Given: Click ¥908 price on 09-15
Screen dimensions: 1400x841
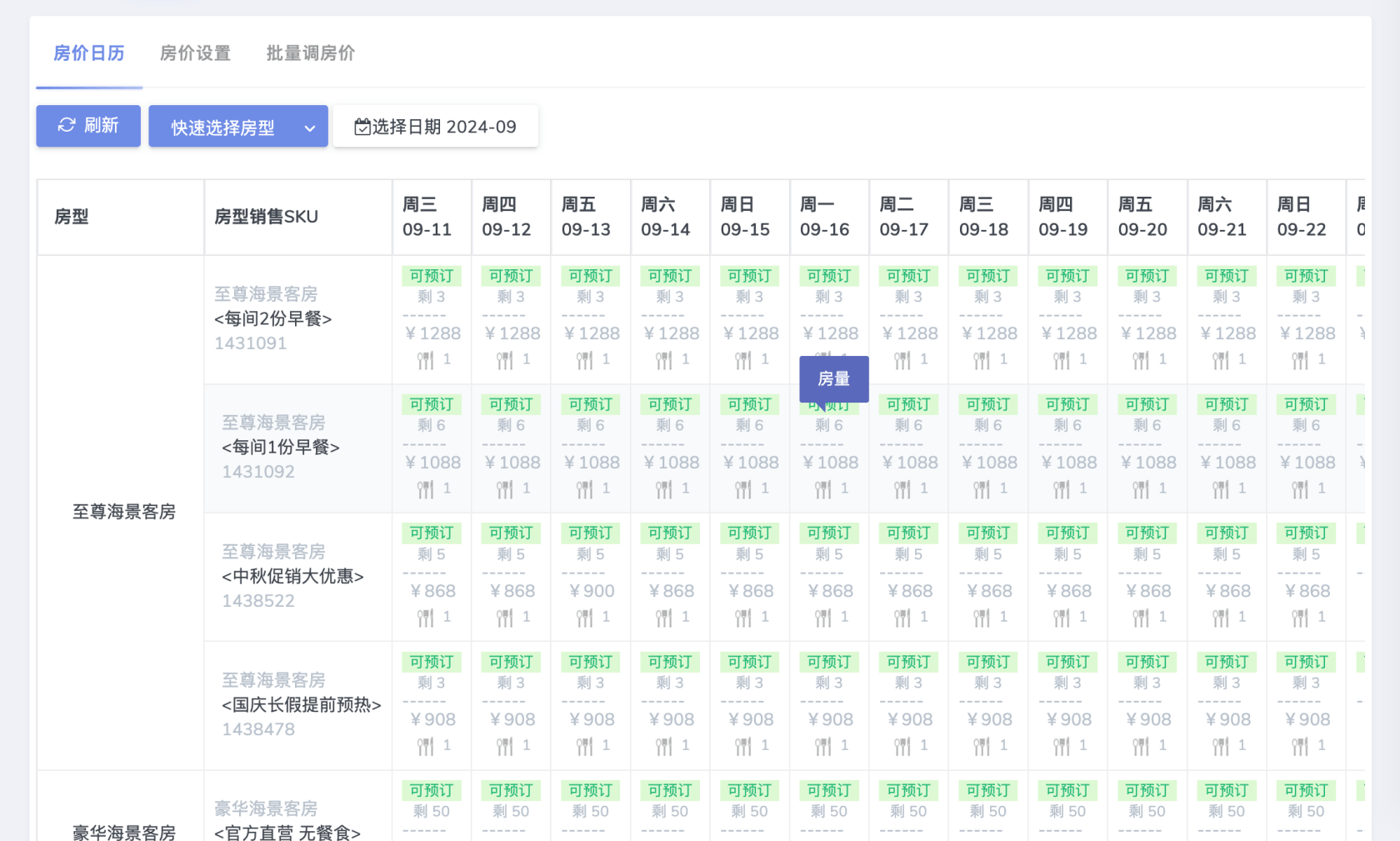Looking at the screenshot, I should [x=751, y=719].
